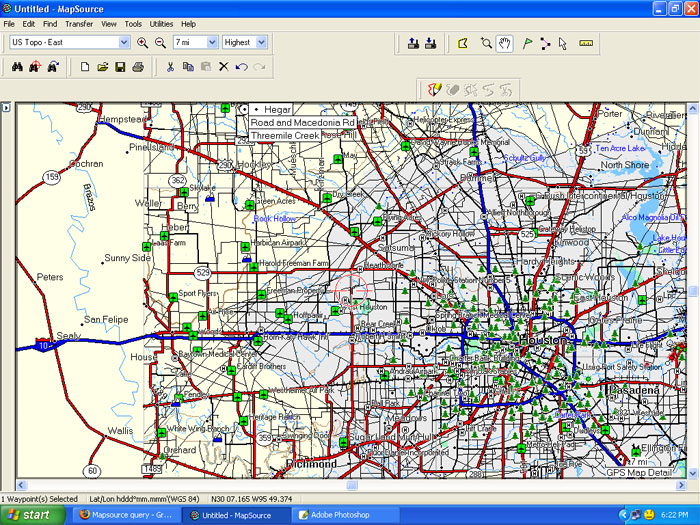The height and width of the screenshot is (525, 700).
Task: Click the Richmond city label on the map
Action: point(311,464)
